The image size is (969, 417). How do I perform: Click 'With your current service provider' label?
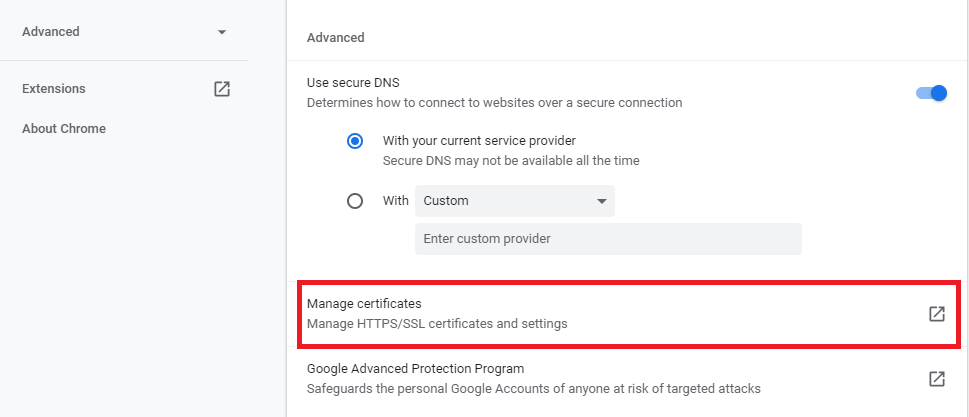coord(479,141)
